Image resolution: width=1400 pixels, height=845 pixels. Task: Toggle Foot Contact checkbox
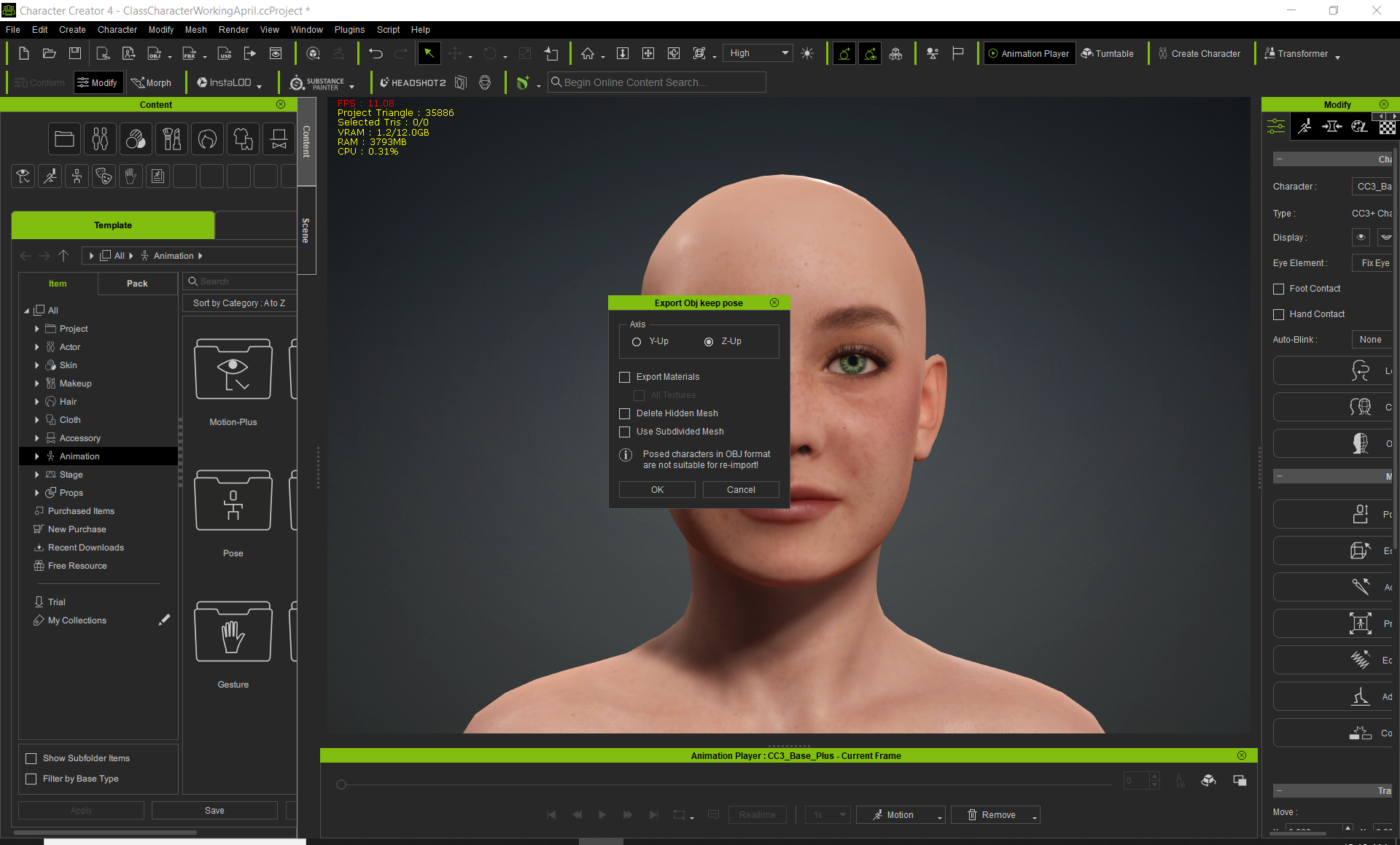pyautogui.click(x=1278, y=289)
